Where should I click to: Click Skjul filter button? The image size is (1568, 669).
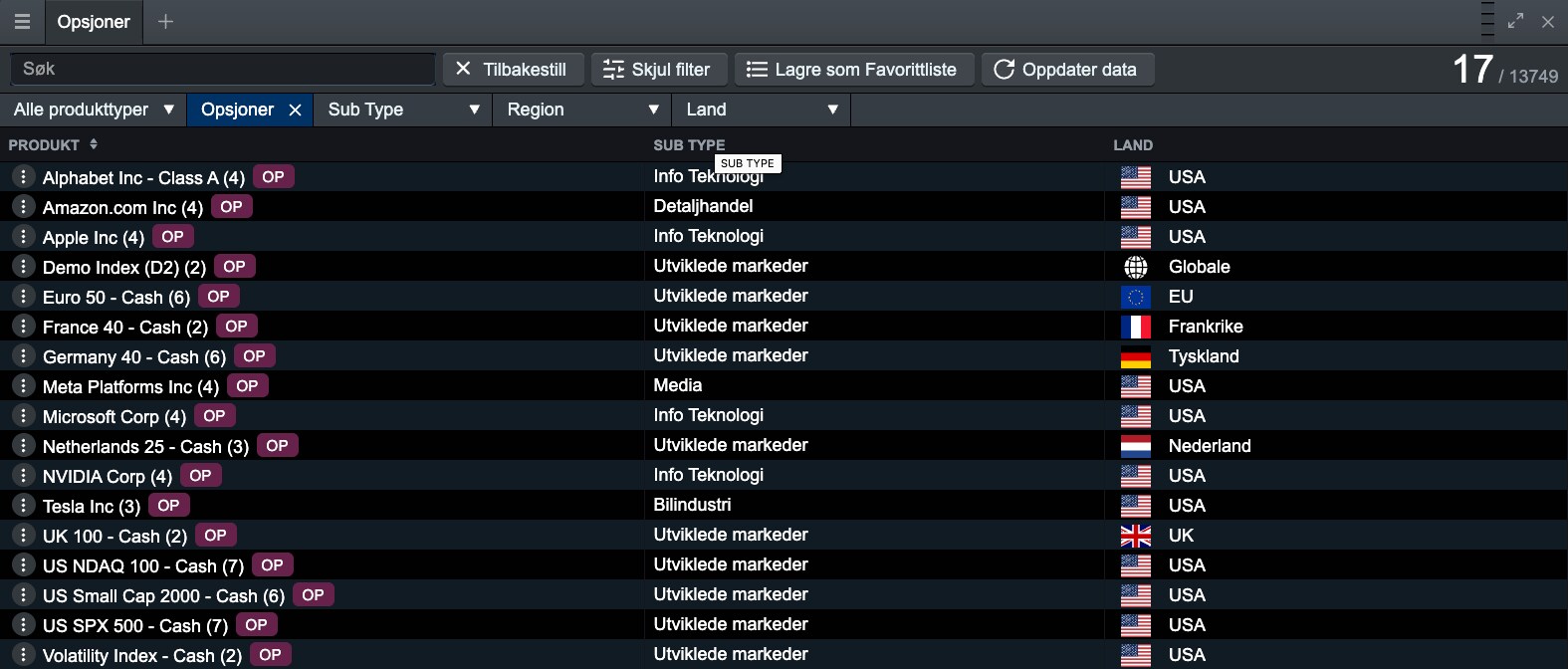coord(659,70)
